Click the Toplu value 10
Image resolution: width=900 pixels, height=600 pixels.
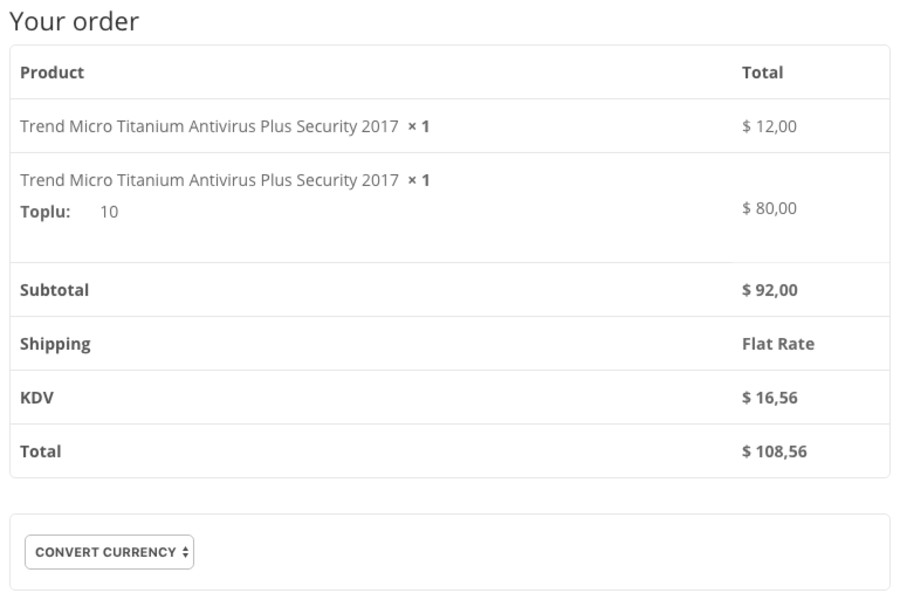coord(109,211)
